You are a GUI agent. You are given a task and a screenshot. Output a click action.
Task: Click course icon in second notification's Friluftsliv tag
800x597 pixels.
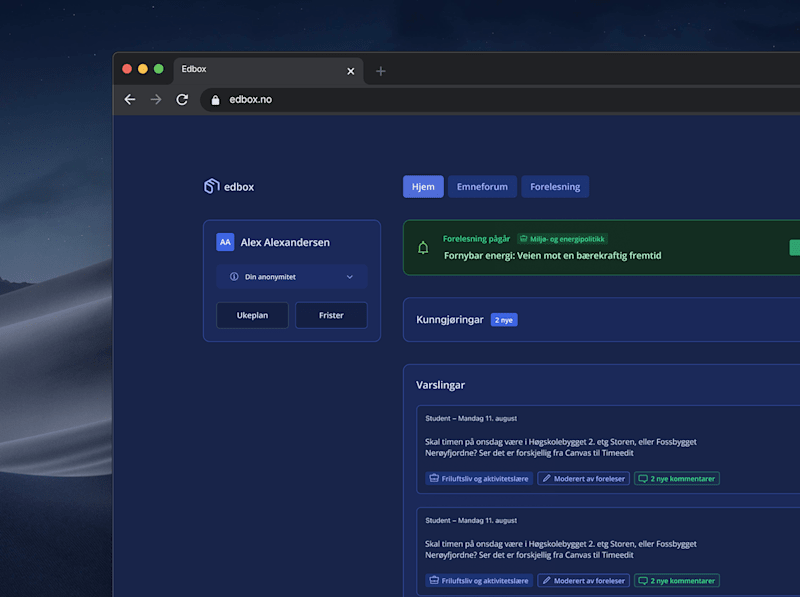434,580
